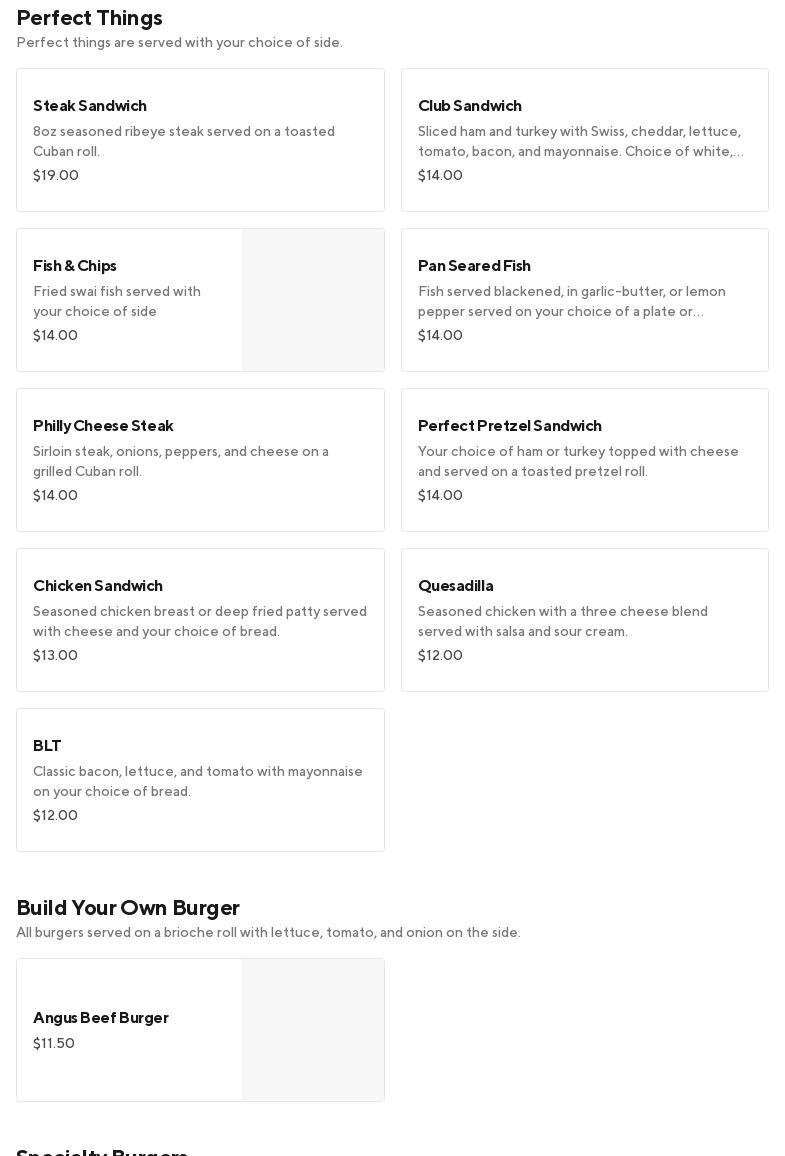Click the Quesadilla $12.00 price
Image resolution: width=785 pixels, height=1156 pixels.
tap(440, 655)
